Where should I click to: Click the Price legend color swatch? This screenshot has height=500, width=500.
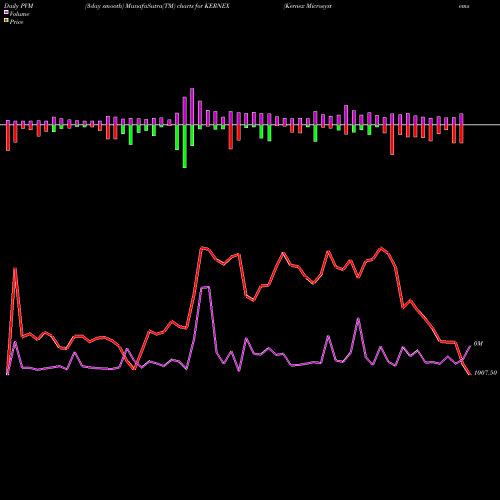[x=6, y=21]
